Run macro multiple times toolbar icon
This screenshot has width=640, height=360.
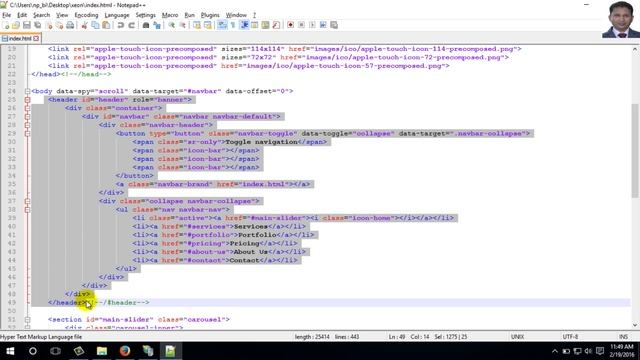[x=323, y=25]
